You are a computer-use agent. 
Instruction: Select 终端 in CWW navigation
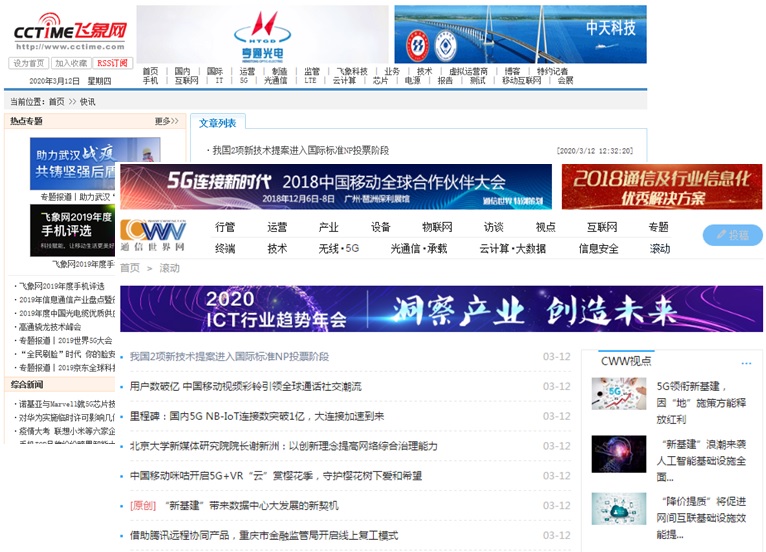click(x=225, y=249)
